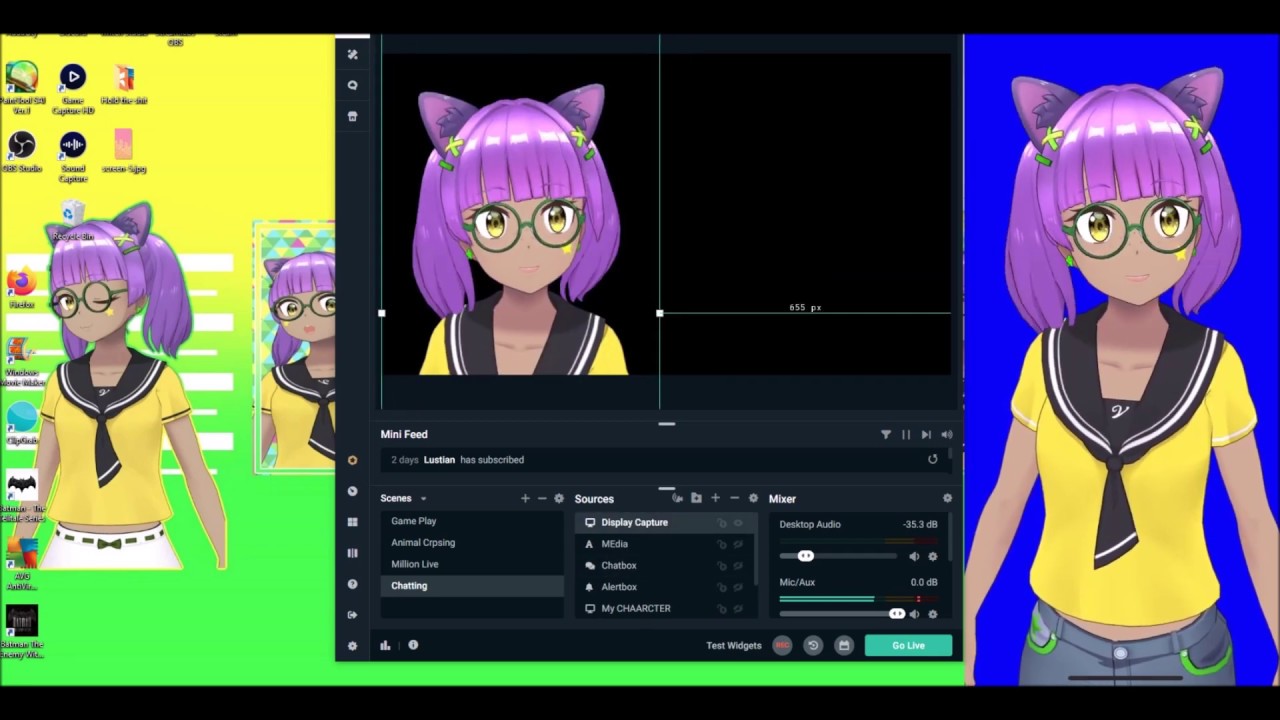The height and width of the screenshot is (720, 1280).
Task: Select the Million Live scene
Action: point(472,564)
